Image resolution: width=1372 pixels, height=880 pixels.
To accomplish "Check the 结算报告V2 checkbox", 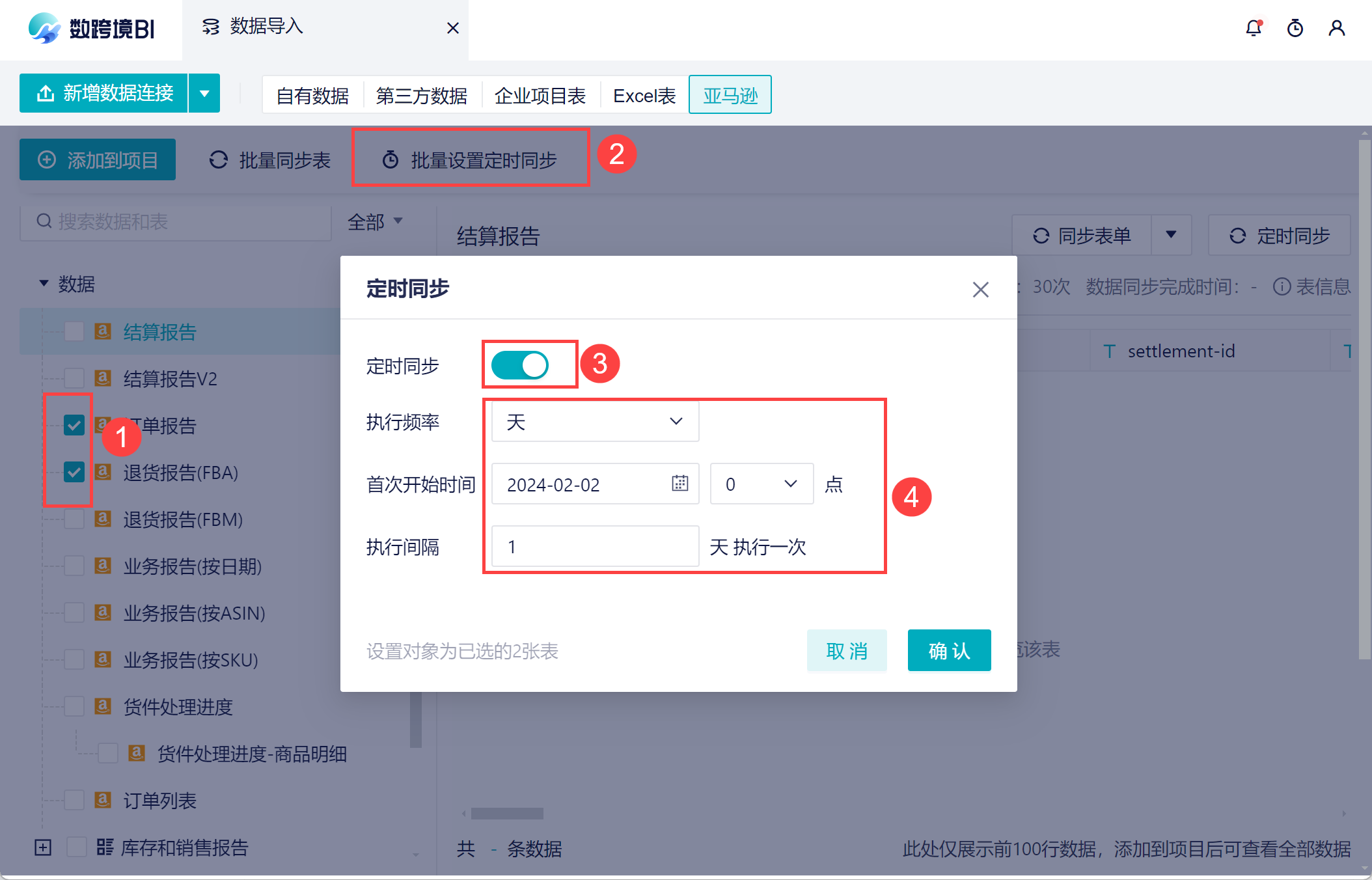I will [74, 378].
